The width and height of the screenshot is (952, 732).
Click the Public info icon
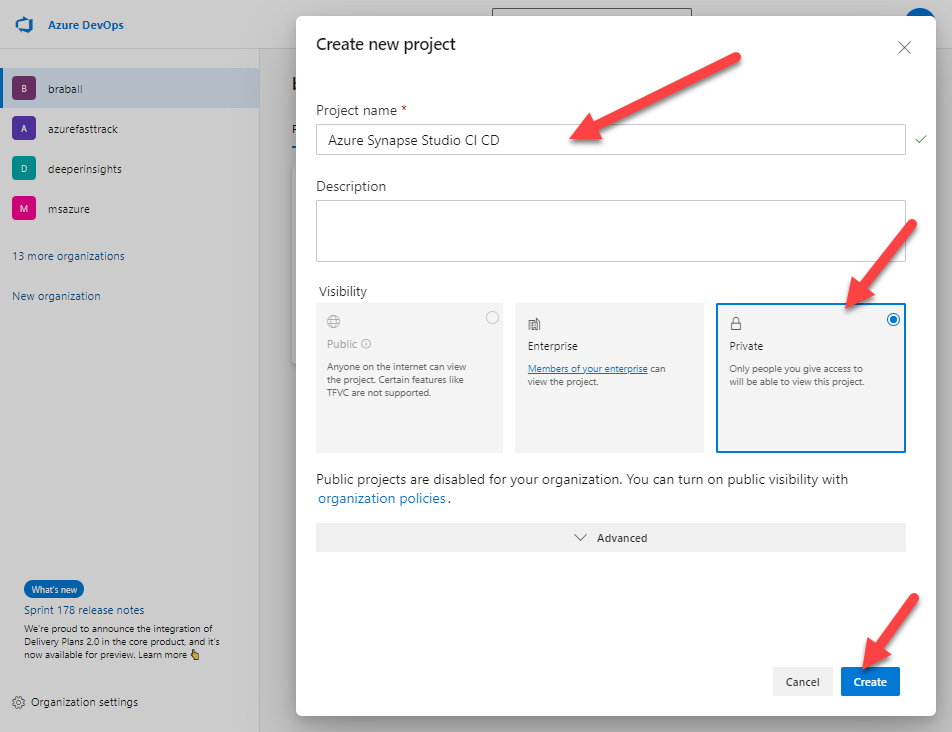tap(366, 344)
